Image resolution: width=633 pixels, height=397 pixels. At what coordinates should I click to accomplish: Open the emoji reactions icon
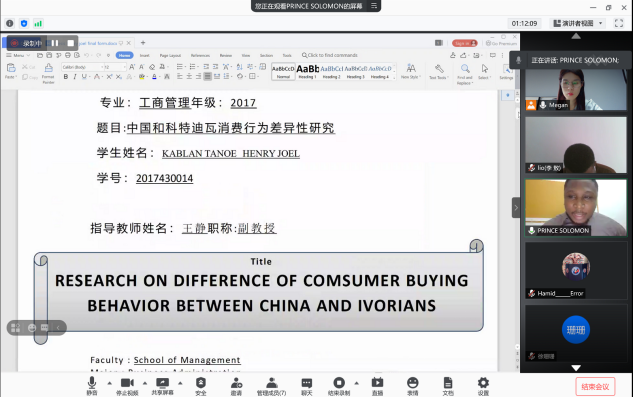pyautogui.click(x=413, y=386)
